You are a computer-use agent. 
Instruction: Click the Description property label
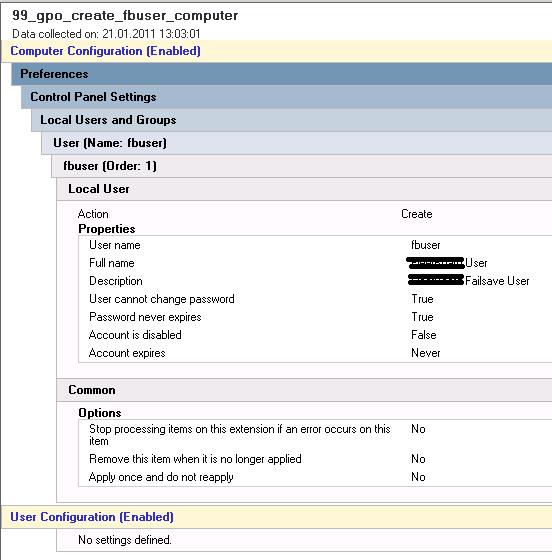(116, 281)
